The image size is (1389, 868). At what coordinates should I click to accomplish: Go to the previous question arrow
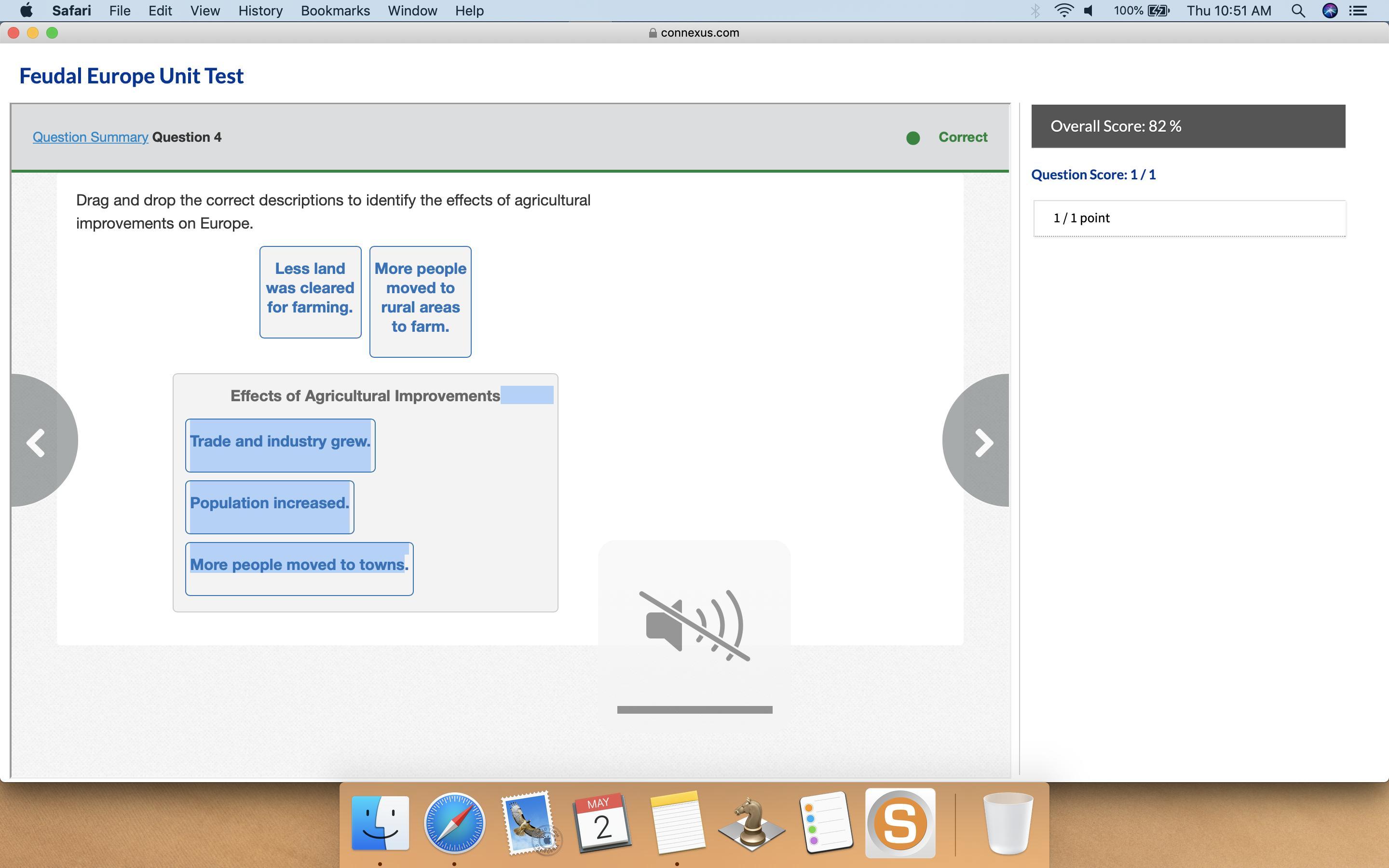(37, 443)
